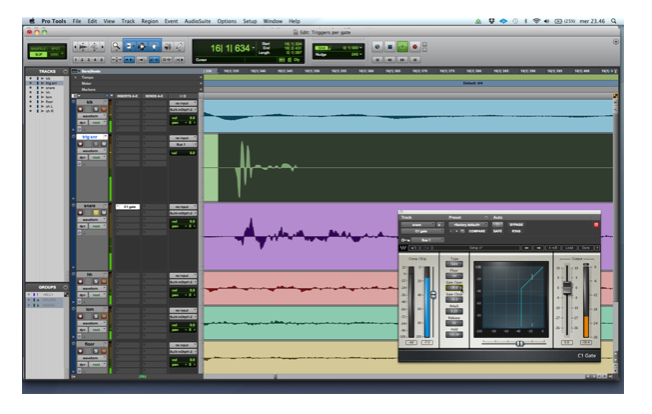Select the Scrubber speaker tool
652x414 pixels.
[x=168, y=47]
